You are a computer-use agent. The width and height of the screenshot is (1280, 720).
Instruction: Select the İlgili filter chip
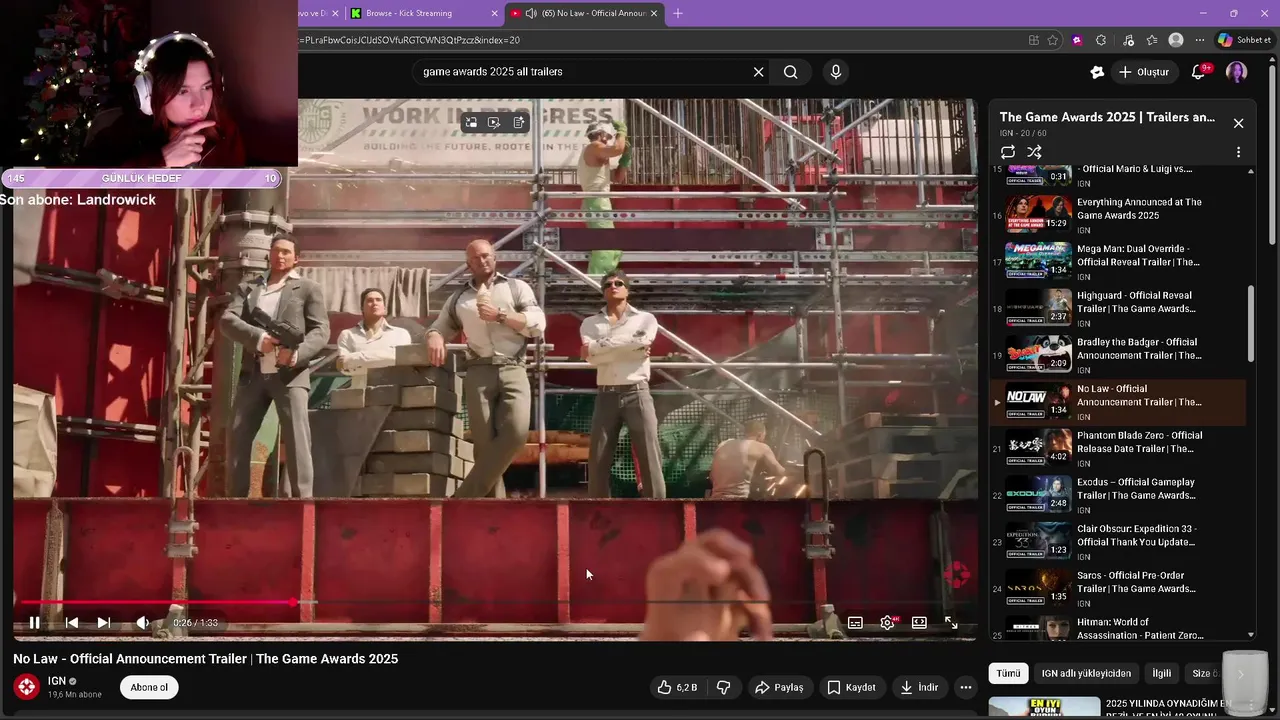[1161, 673]
